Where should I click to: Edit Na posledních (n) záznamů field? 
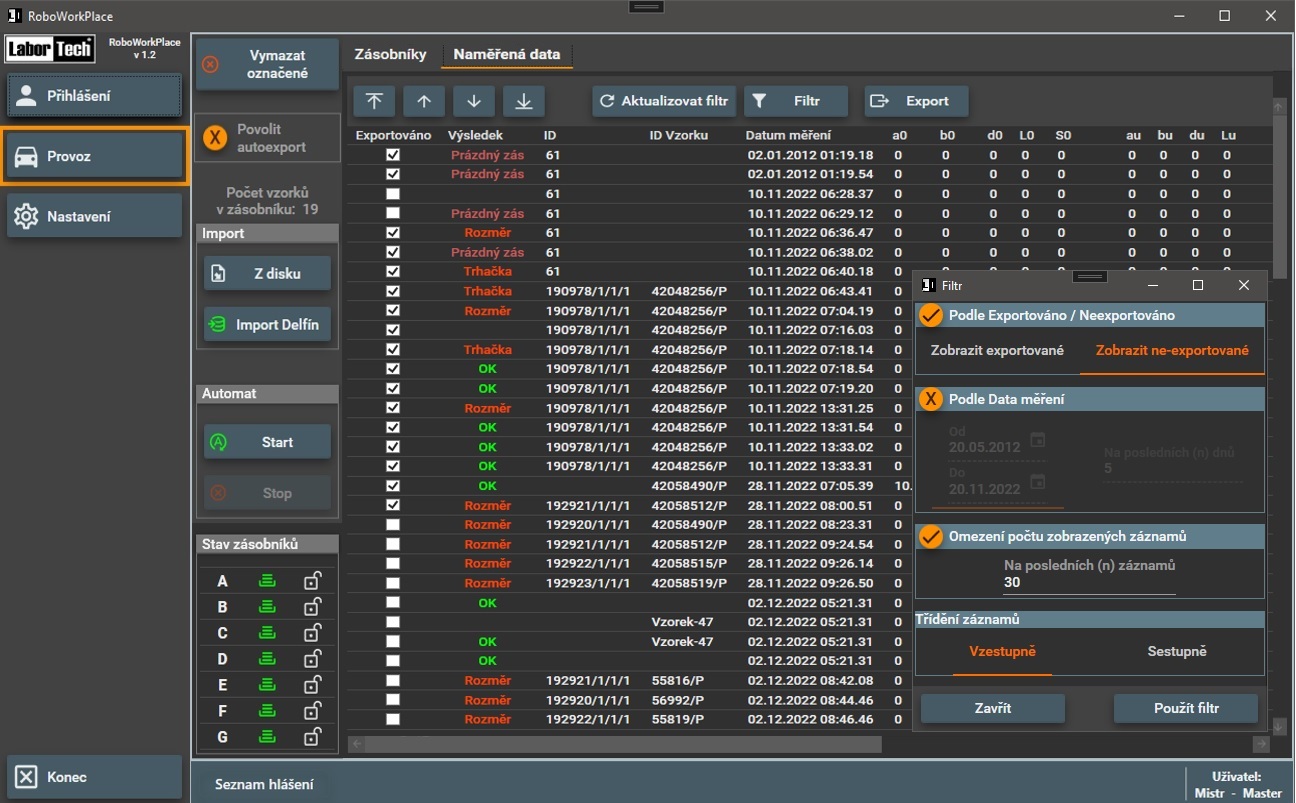tap(1089, 583)
